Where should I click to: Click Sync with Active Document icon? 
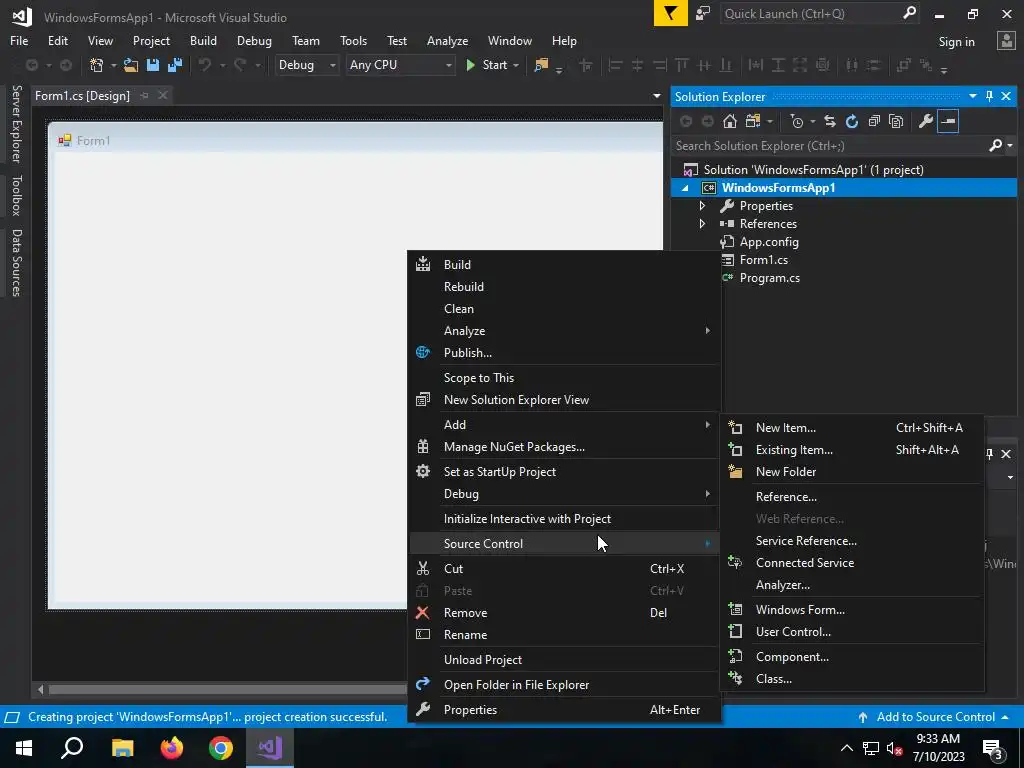pyautogui.click(x=829, y=121)
